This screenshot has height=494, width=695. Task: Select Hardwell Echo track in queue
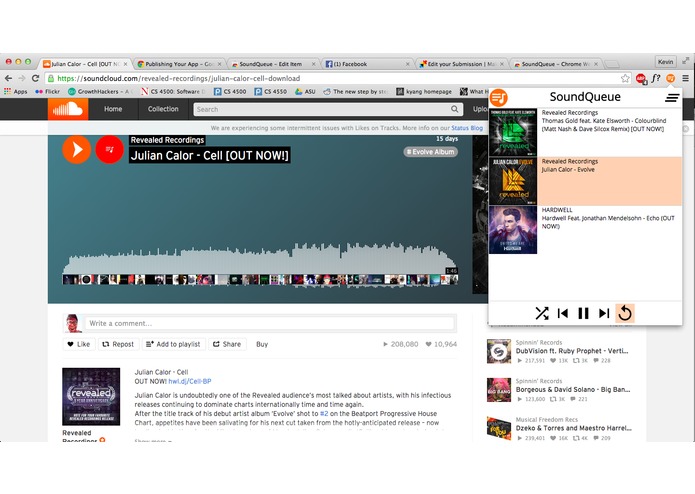click(585, 229)
